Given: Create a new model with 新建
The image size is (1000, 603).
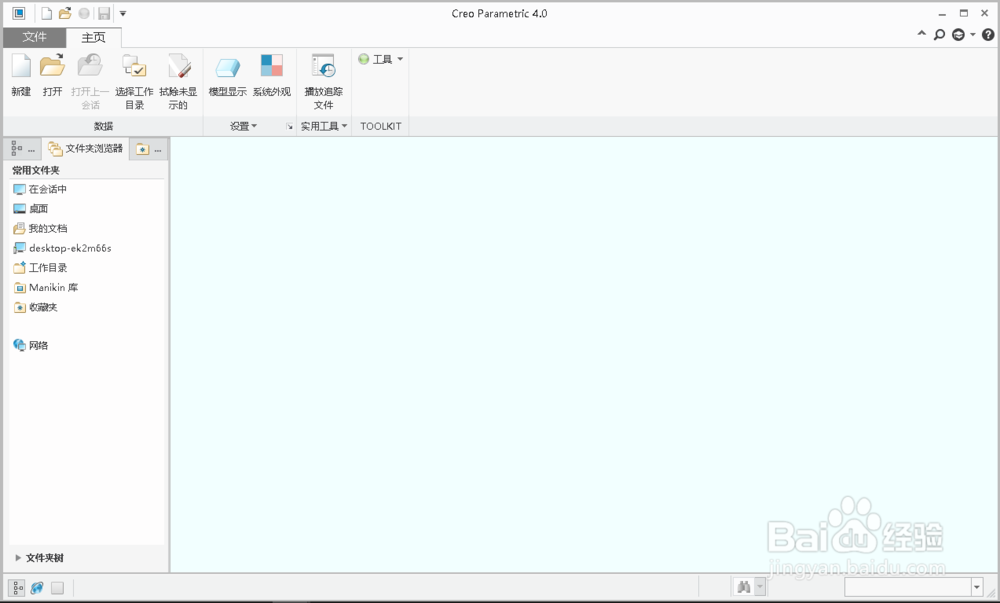Looking at the screenshot, I should tap(21, 75).
